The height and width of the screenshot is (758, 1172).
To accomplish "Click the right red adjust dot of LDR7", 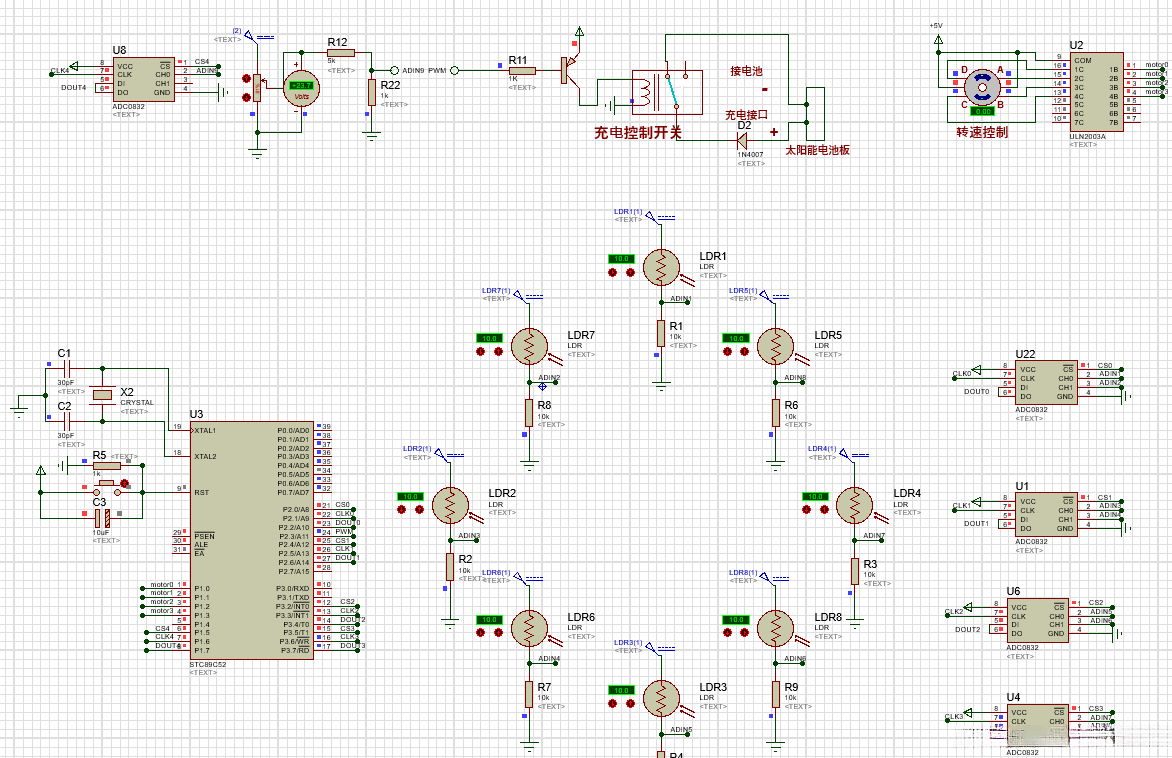I will point(498,351).
